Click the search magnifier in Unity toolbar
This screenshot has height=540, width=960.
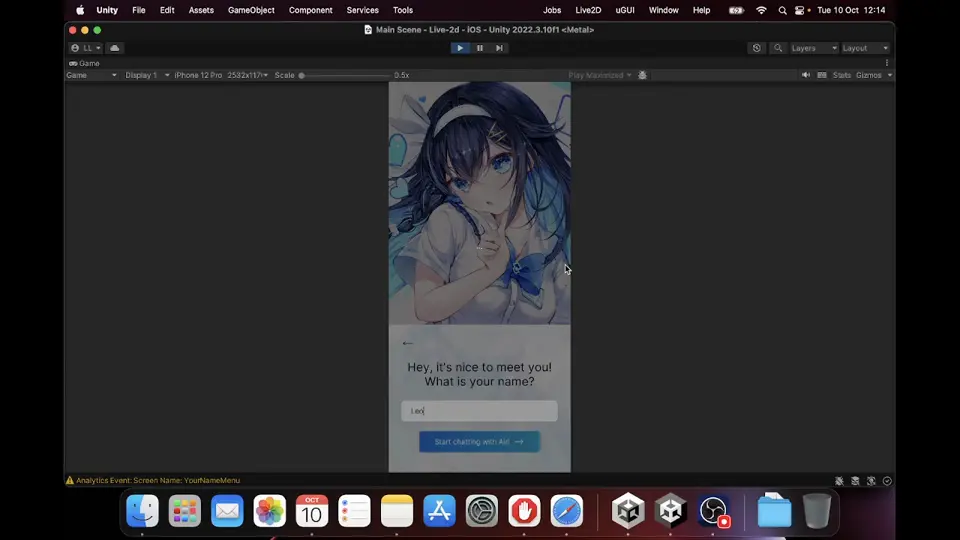pyautogui.click(x=778, y=48)
